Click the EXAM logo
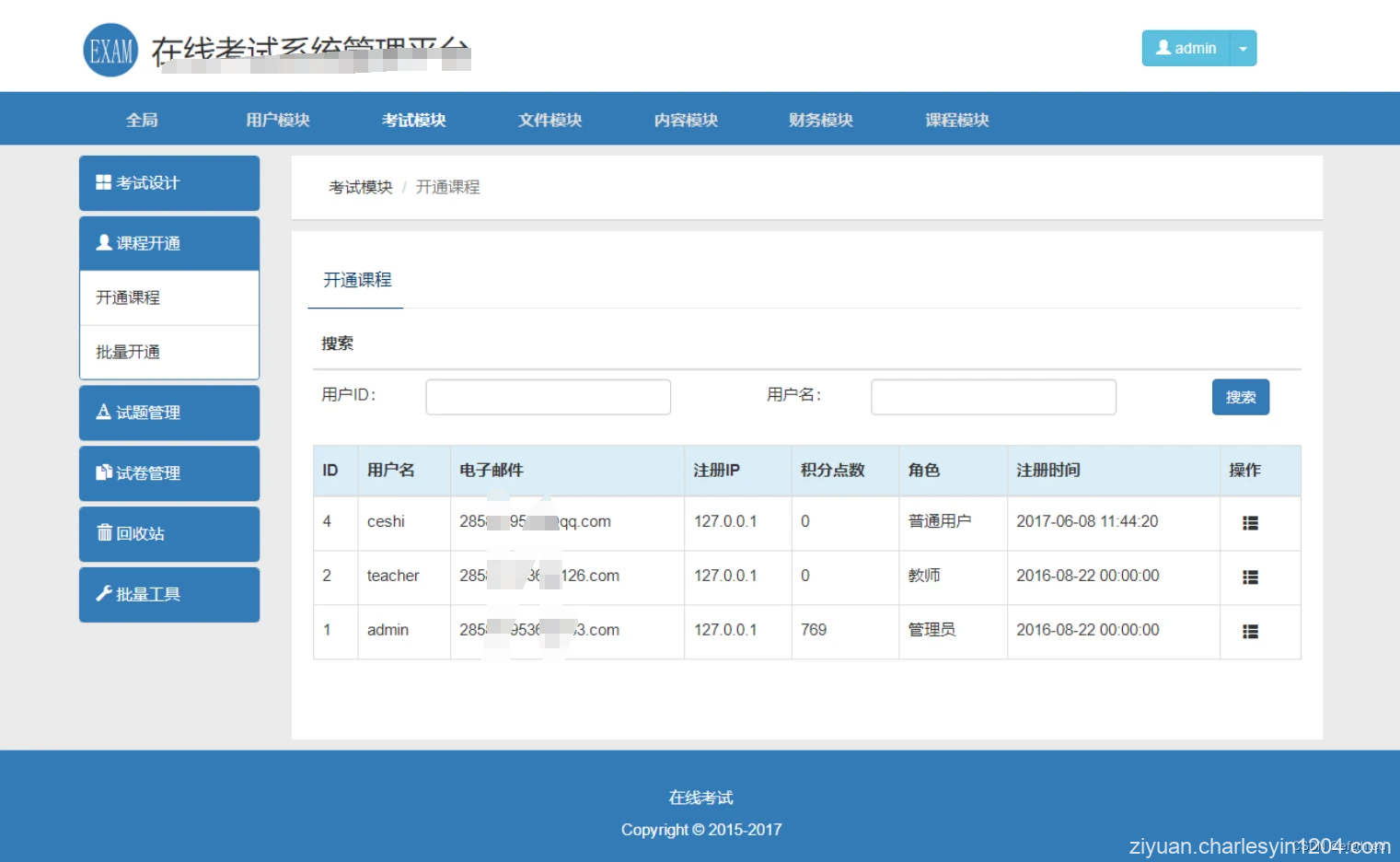 pos(110,48)
